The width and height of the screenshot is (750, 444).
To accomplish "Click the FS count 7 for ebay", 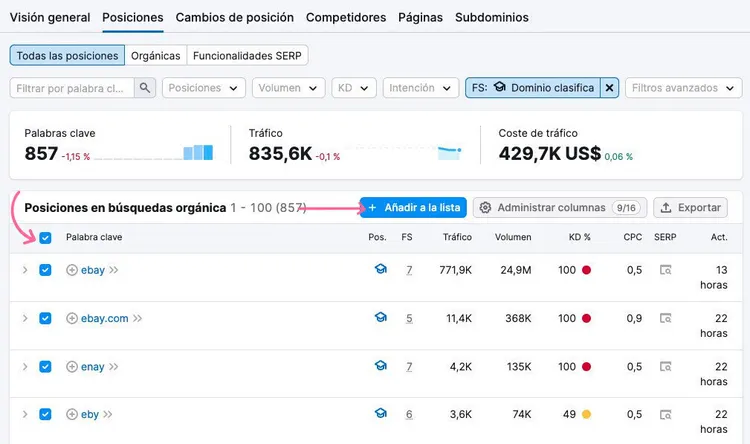I will [x=409, y=270].
